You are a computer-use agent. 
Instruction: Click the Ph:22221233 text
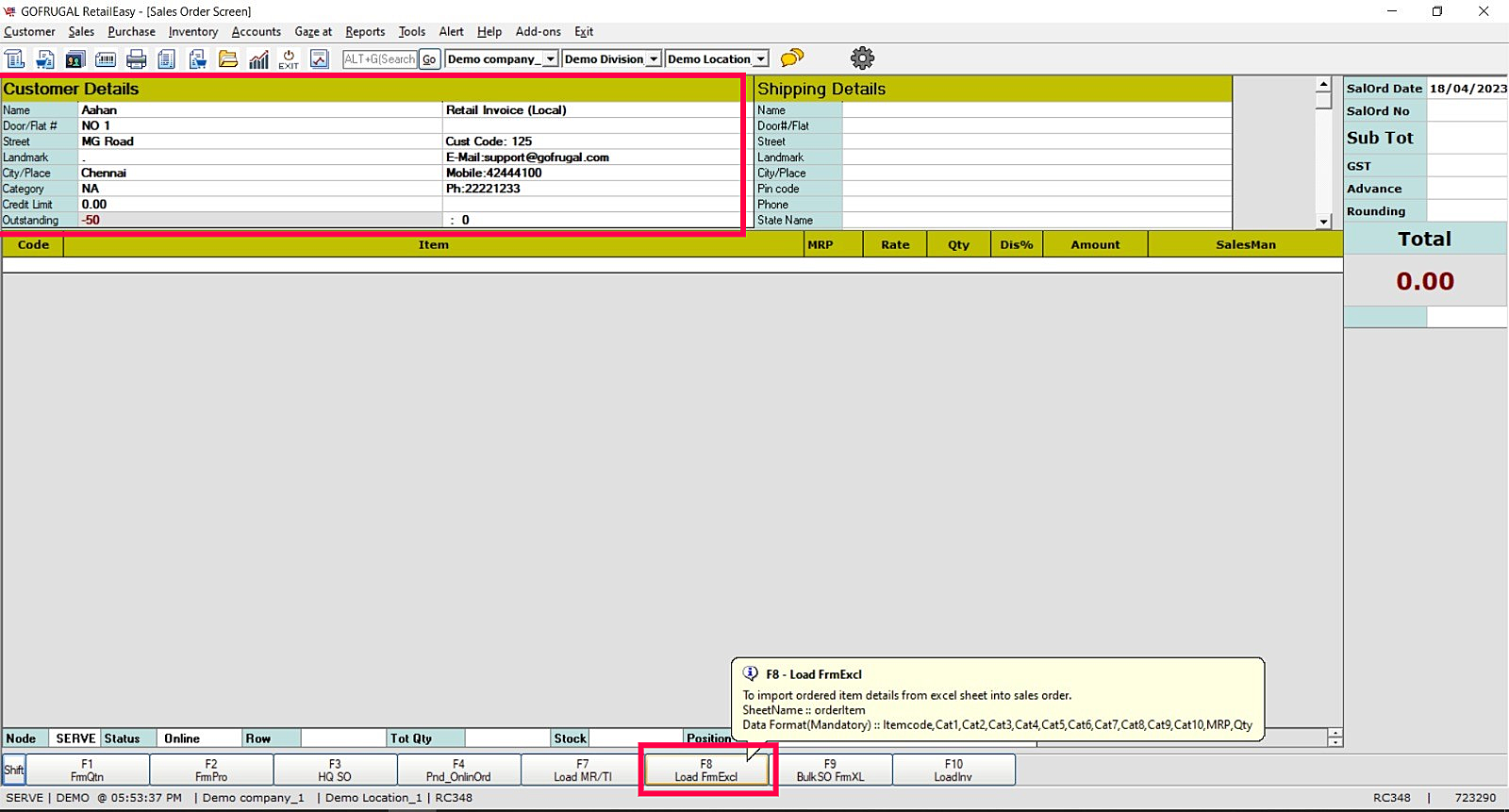(483, 189)
